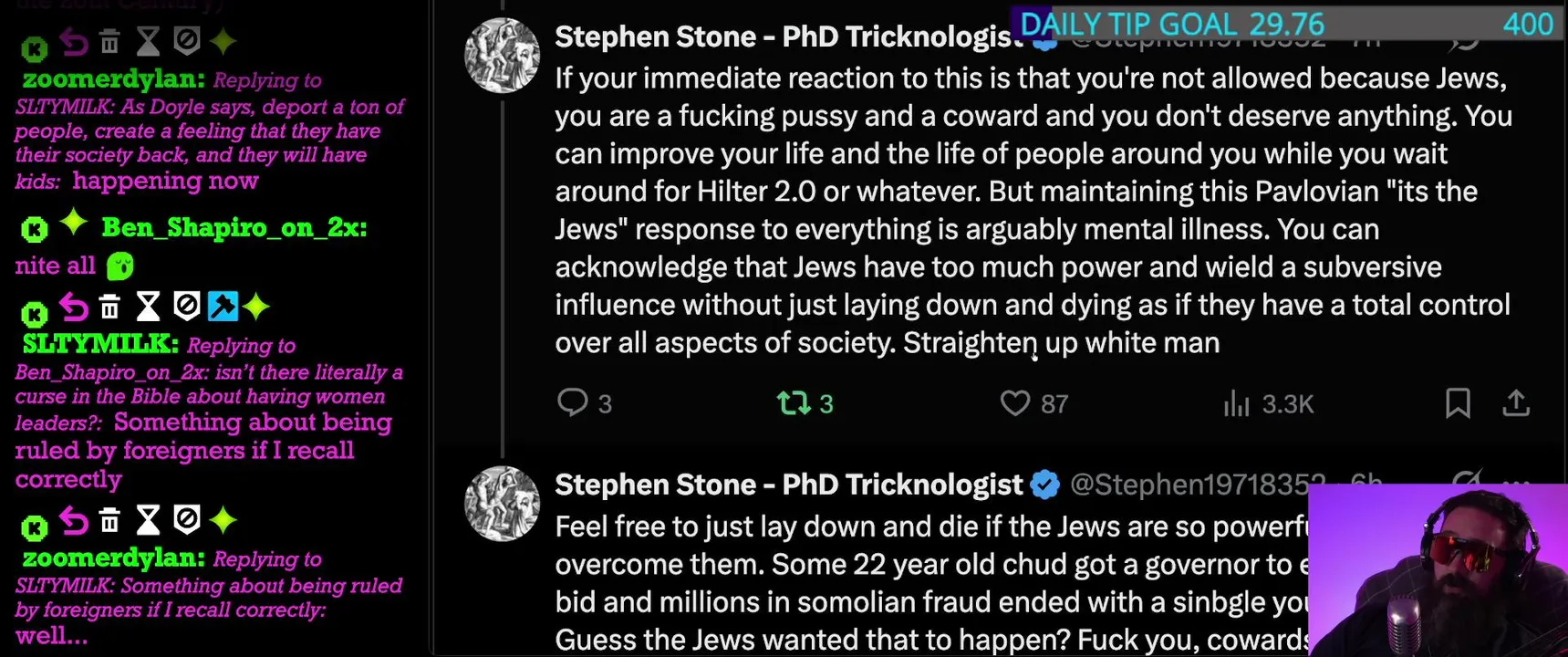This screenshot has height=657, width=1568.
Task: Click the green emoji after "nite all"
Action: pos(120,266)
